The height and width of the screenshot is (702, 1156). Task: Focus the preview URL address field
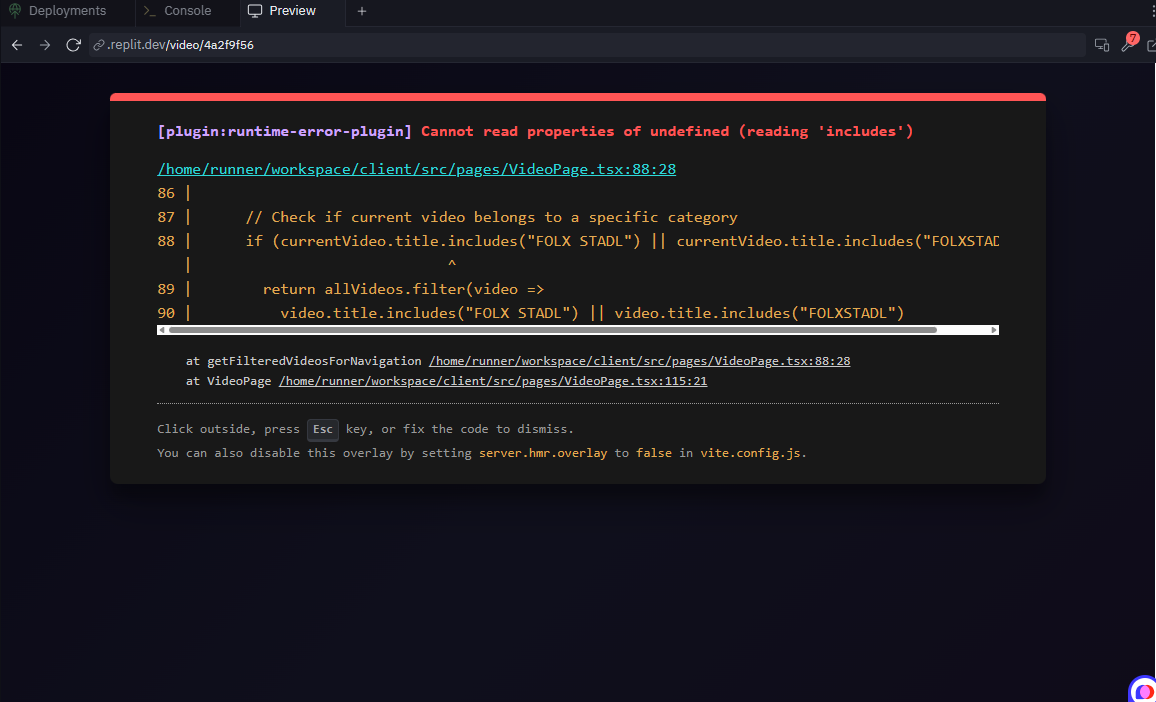tap(587, 45)
